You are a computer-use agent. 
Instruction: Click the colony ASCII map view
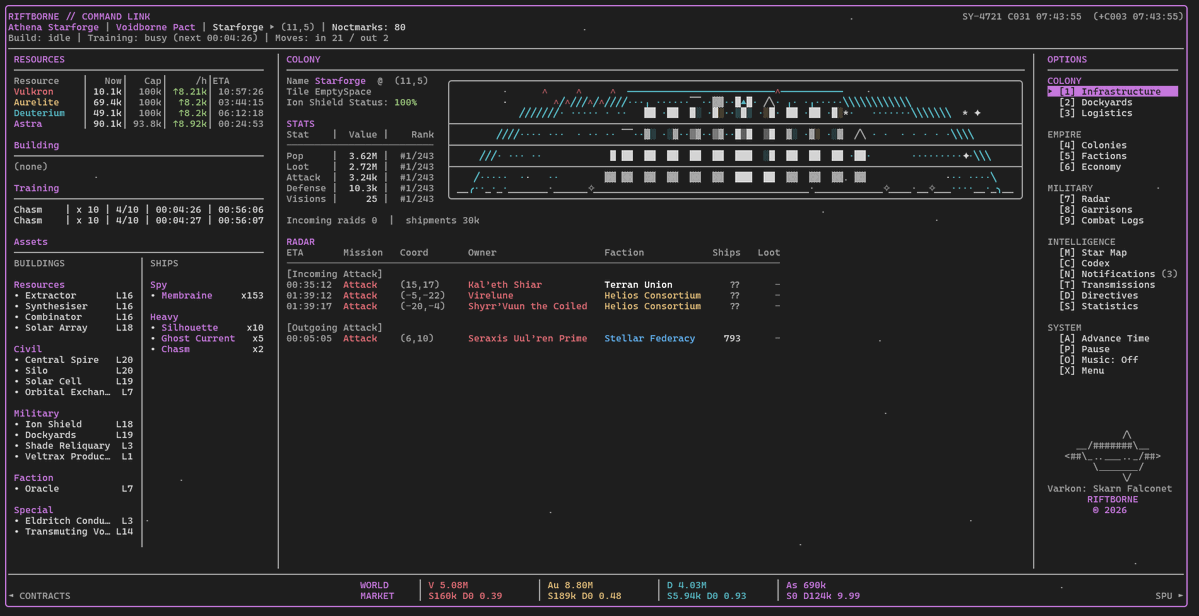point(735,140)
